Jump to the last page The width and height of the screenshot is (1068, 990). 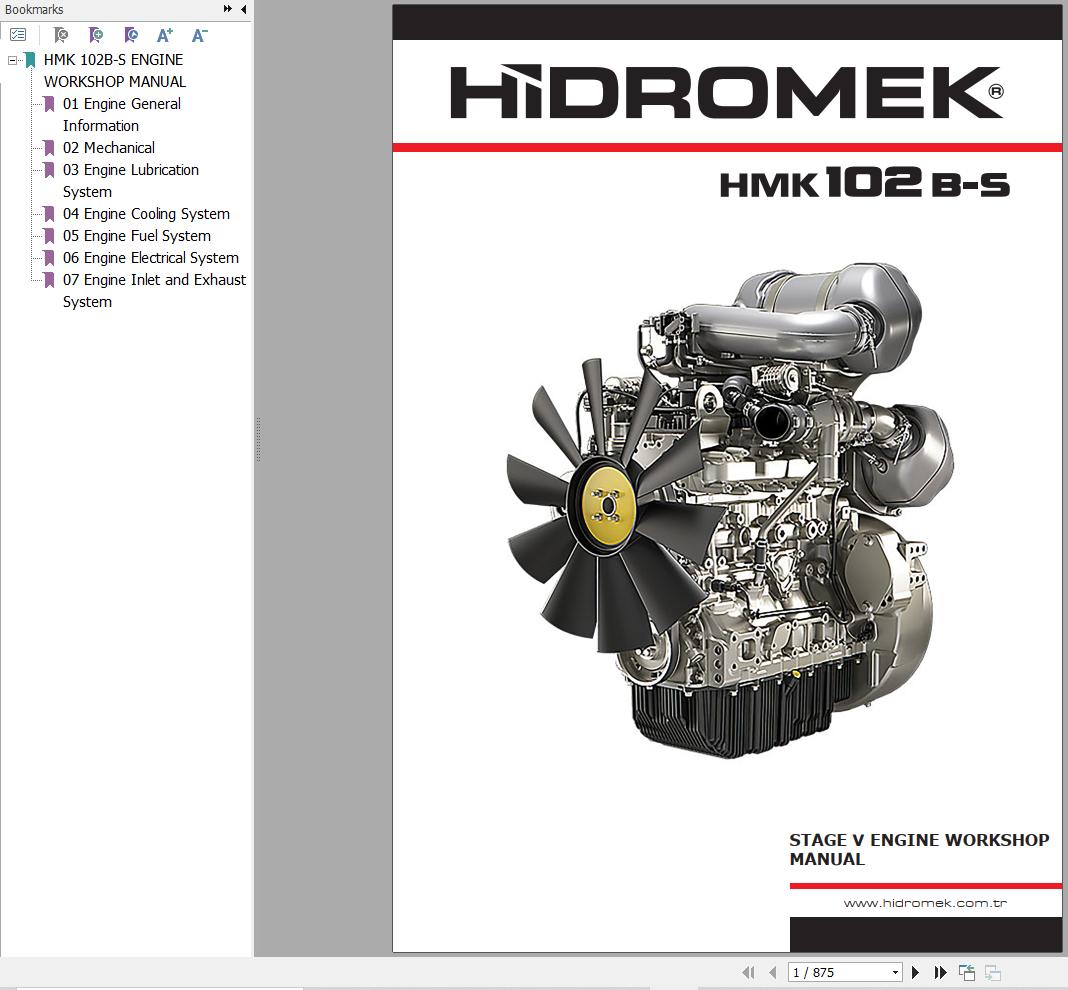coord(940,972)
